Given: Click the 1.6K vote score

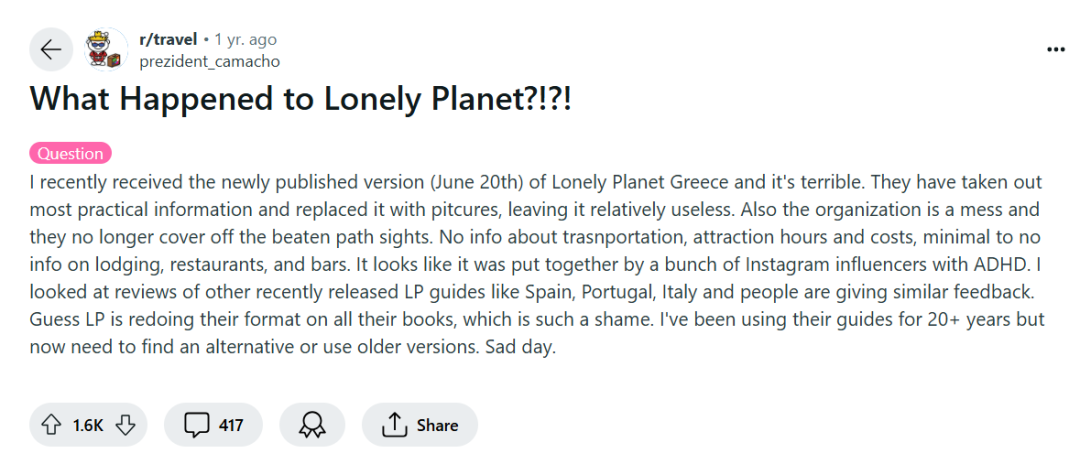Looking at the screenshot, I should coord(88,425).
